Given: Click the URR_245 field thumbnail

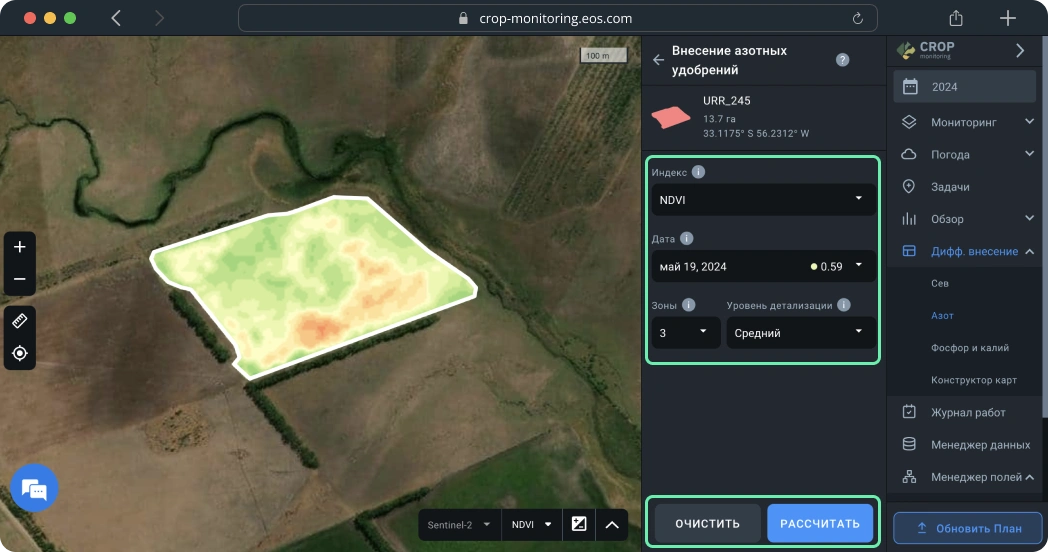Looking at the screenshot, I should click(671, 116).
